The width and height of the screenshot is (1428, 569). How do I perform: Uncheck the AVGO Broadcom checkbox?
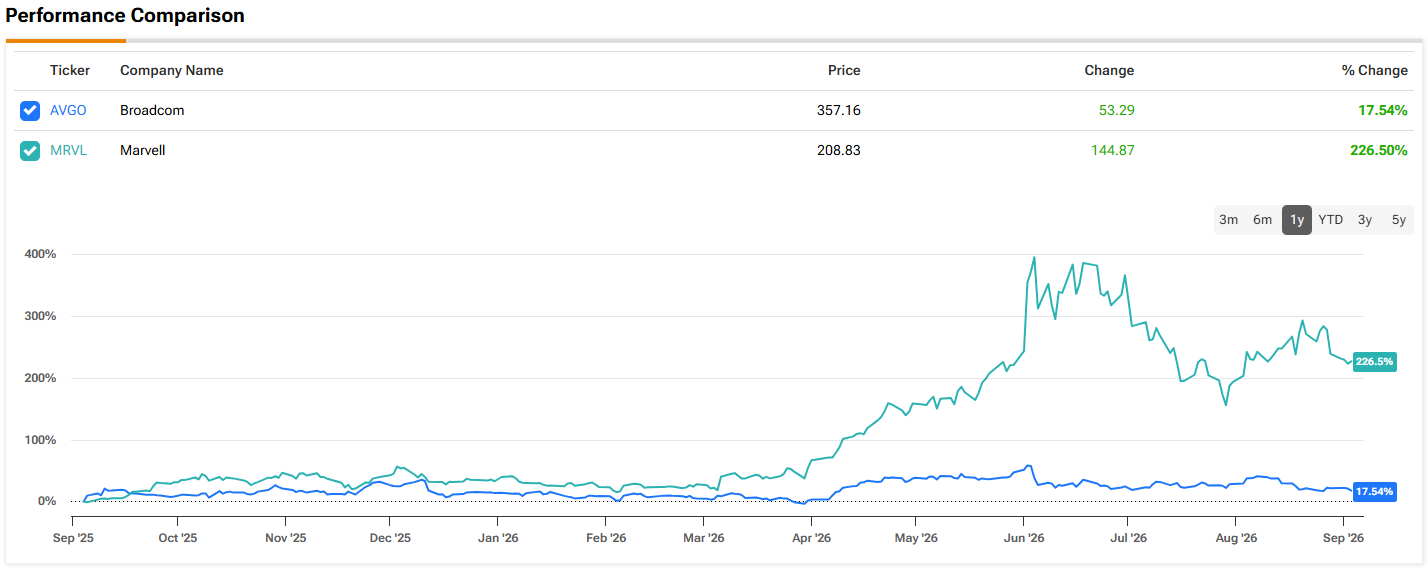[30, 111]
